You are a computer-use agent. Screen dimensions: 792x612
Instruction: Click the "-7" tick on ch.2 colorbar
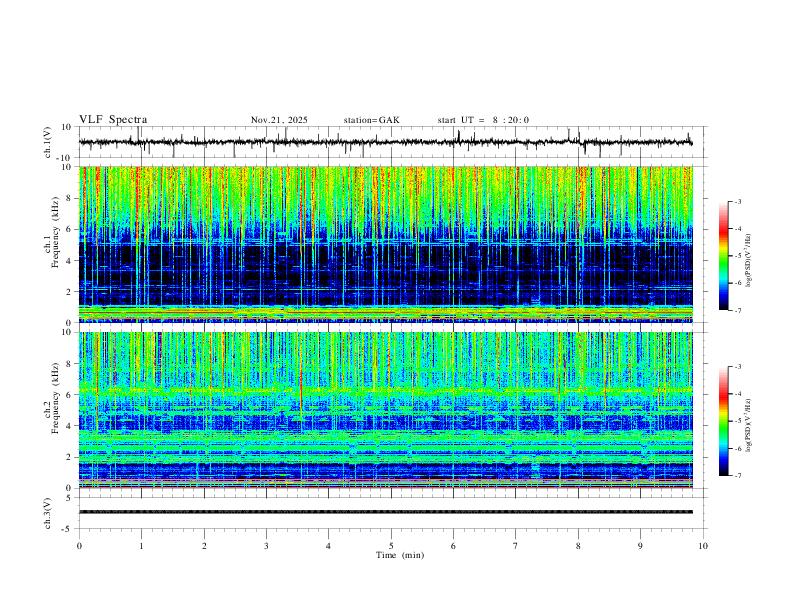coord(737,476)
